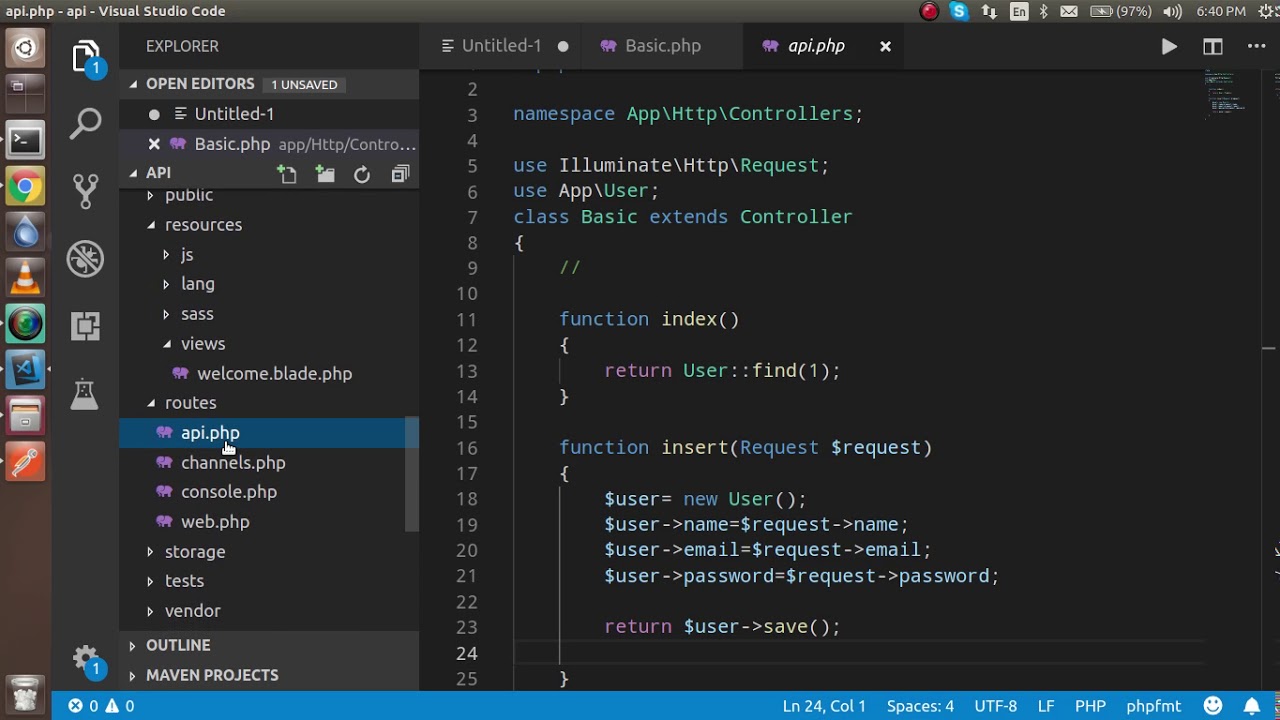Switch to the Untitled-1 tab

(x=501, y=46)
